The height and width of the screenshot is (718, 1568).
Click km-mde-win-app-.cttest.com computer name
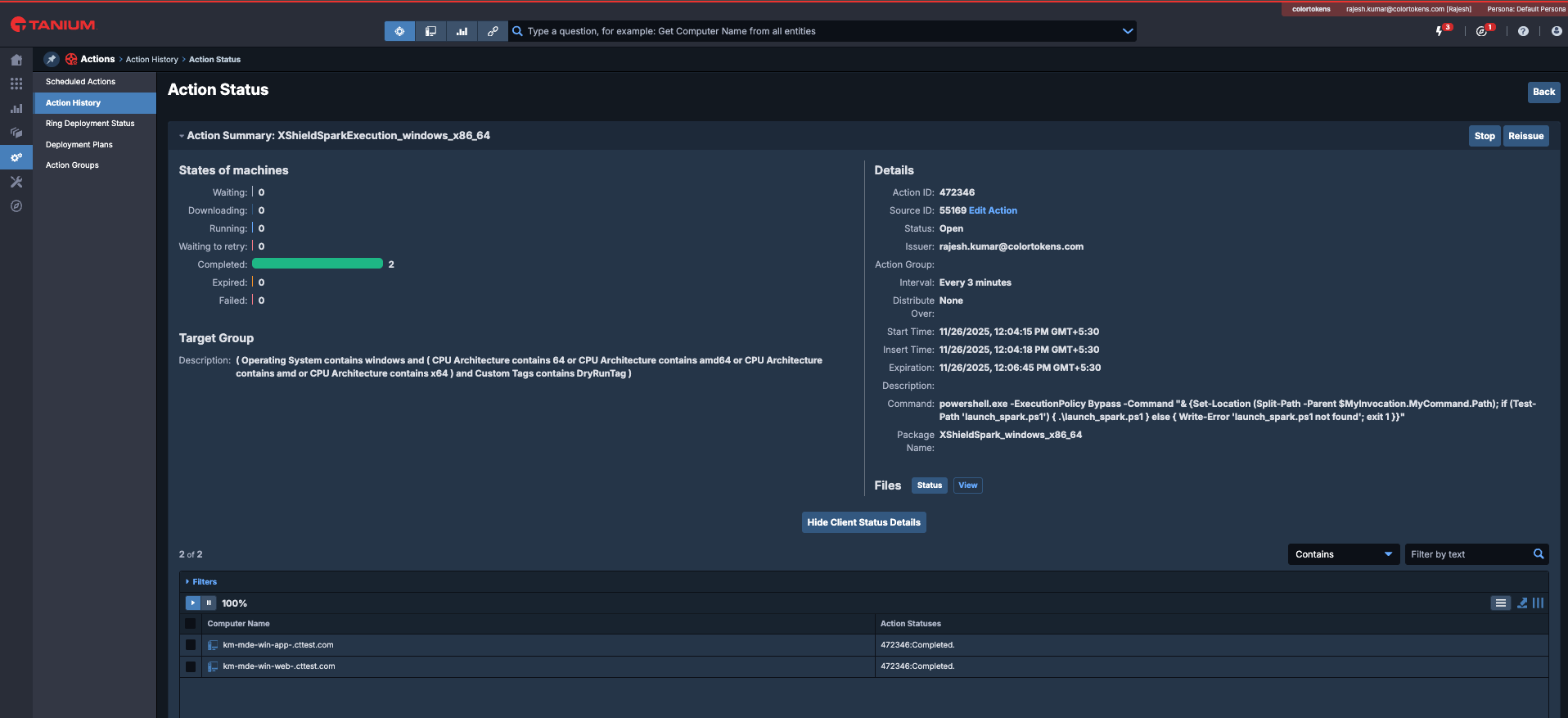tap(278, 645)
